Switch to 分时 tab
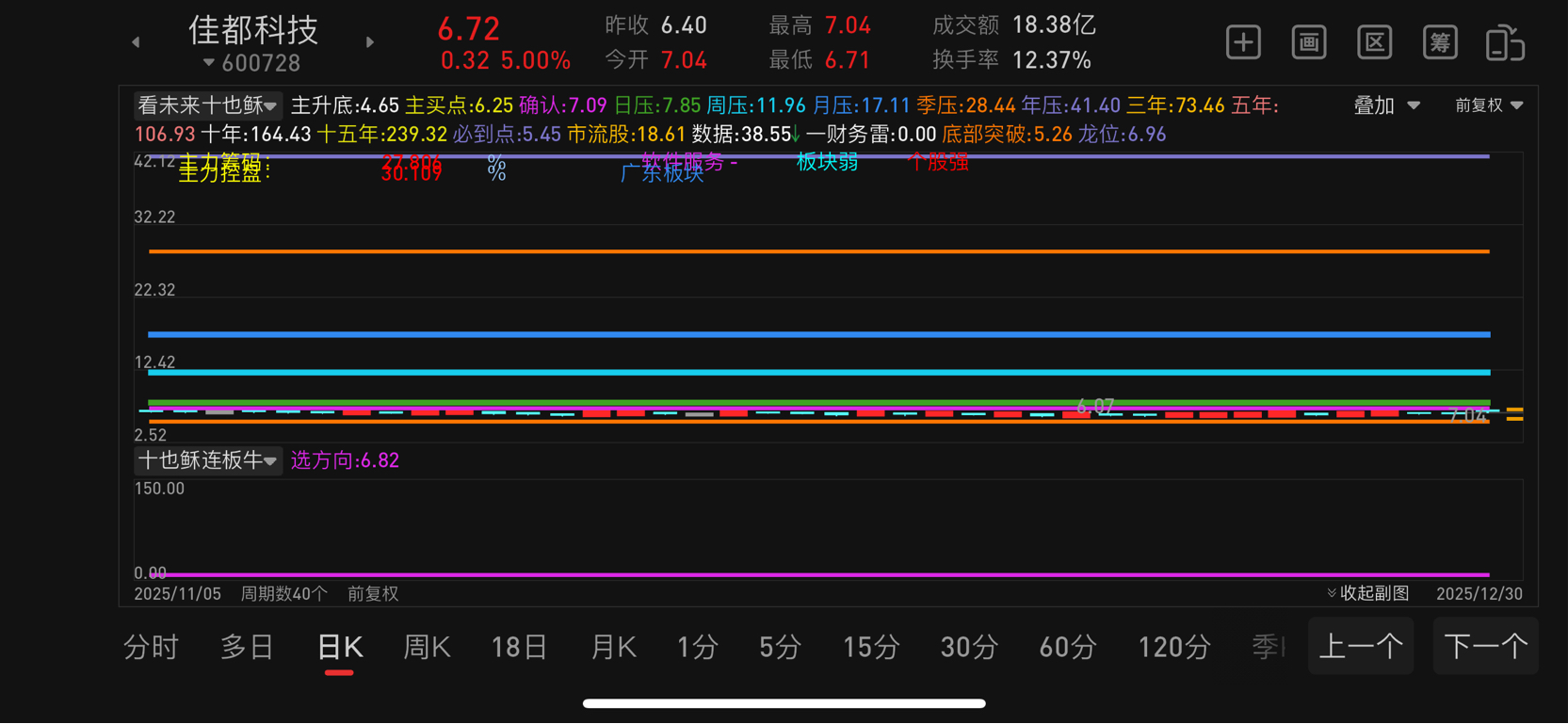 pyautogui.click(x=151, y=648)
